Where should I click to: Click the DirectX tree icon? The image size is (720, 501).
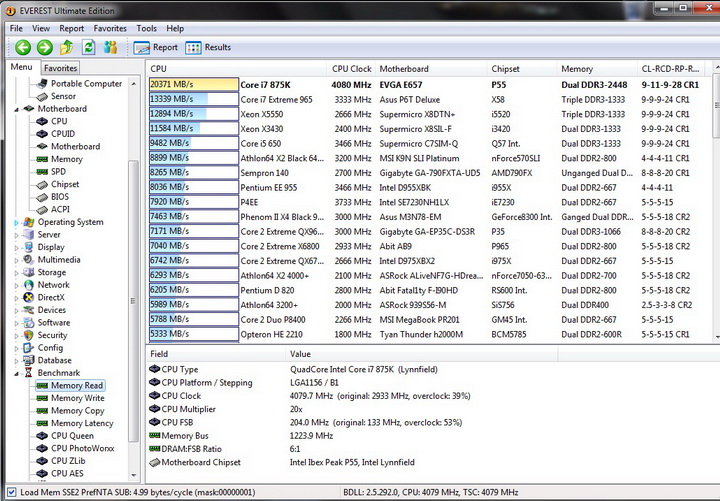29,297
